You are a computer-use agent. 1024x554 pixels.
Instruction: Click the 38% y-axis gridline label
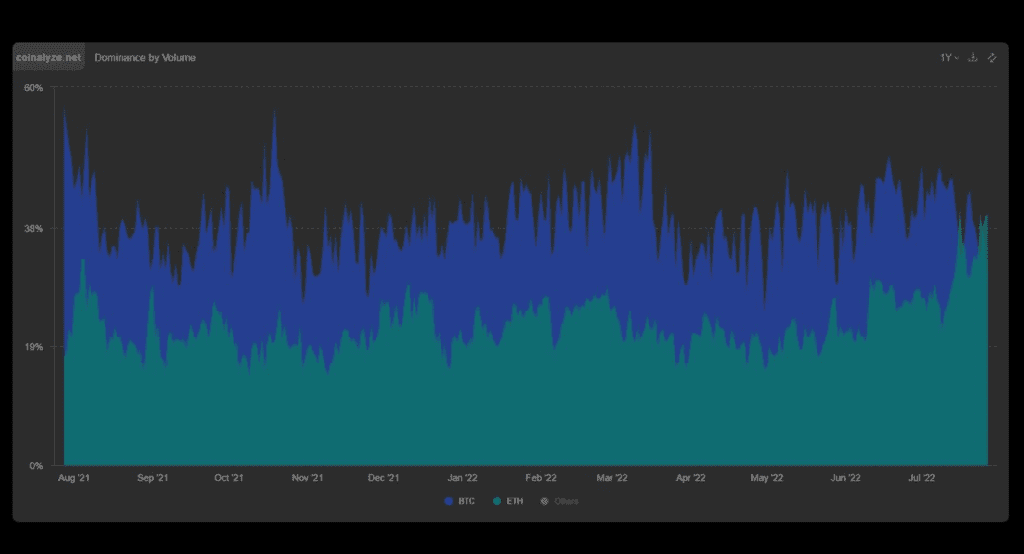[33, 228]
